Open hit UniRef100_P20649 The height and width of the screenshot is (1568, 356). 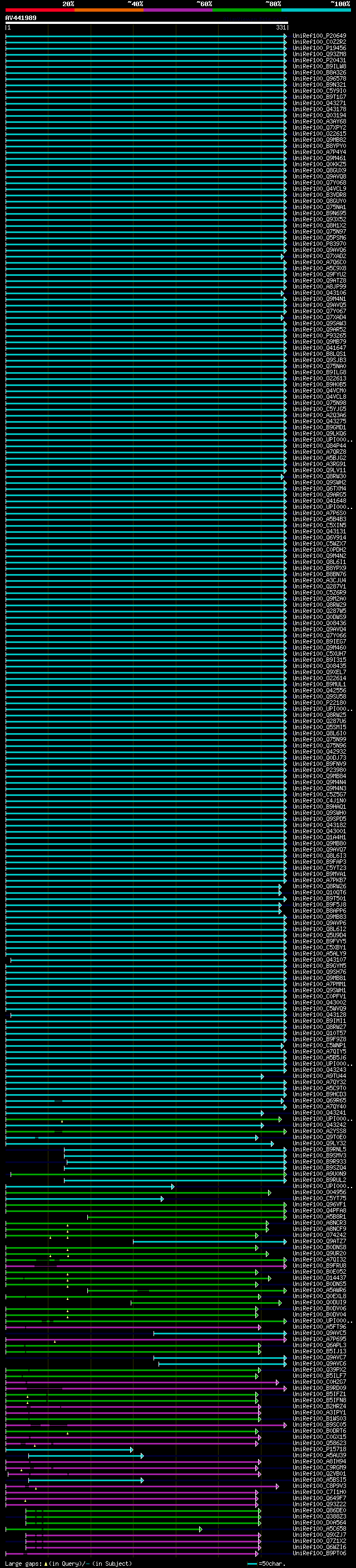pos(319,36)
